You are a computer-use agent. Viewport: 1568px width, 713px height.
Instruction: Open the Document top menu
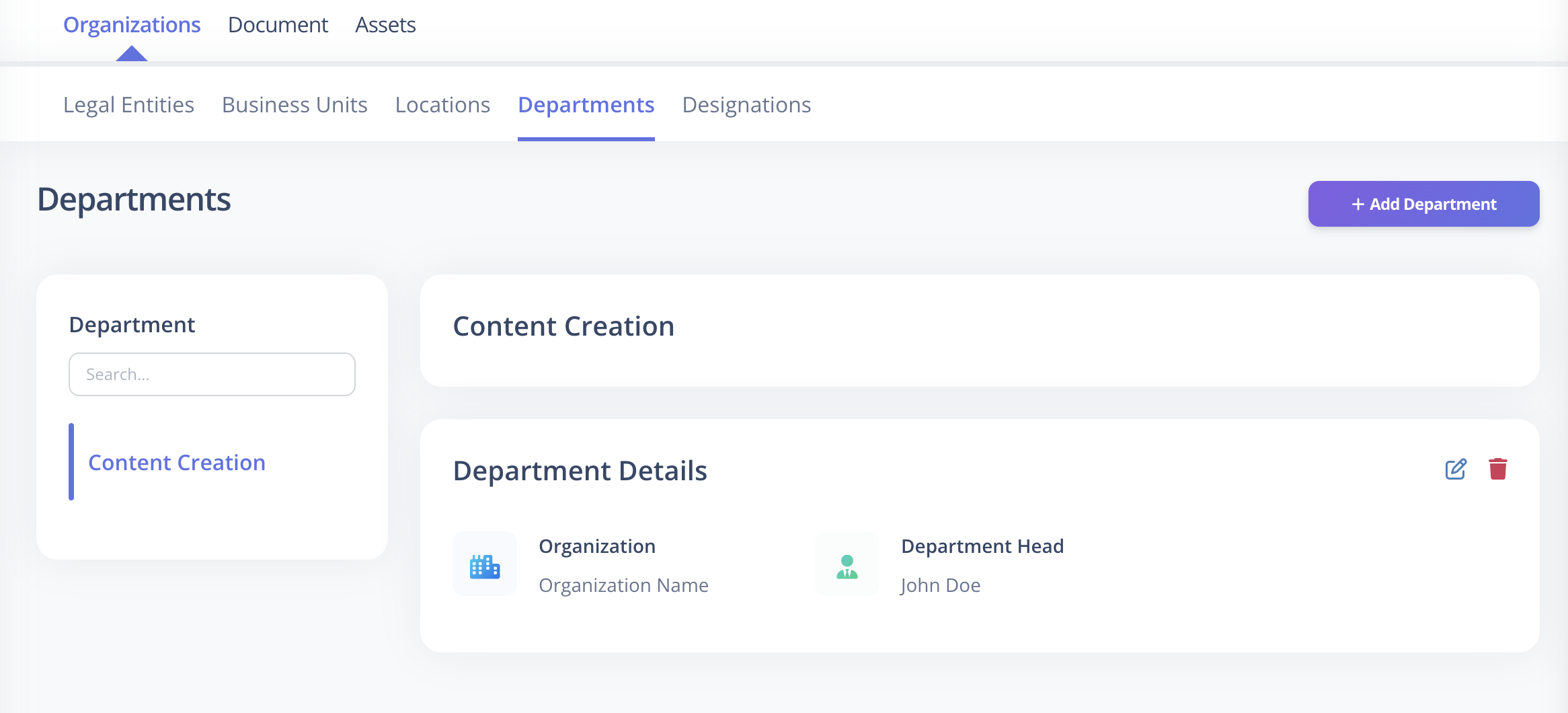(x=278, y=25)
